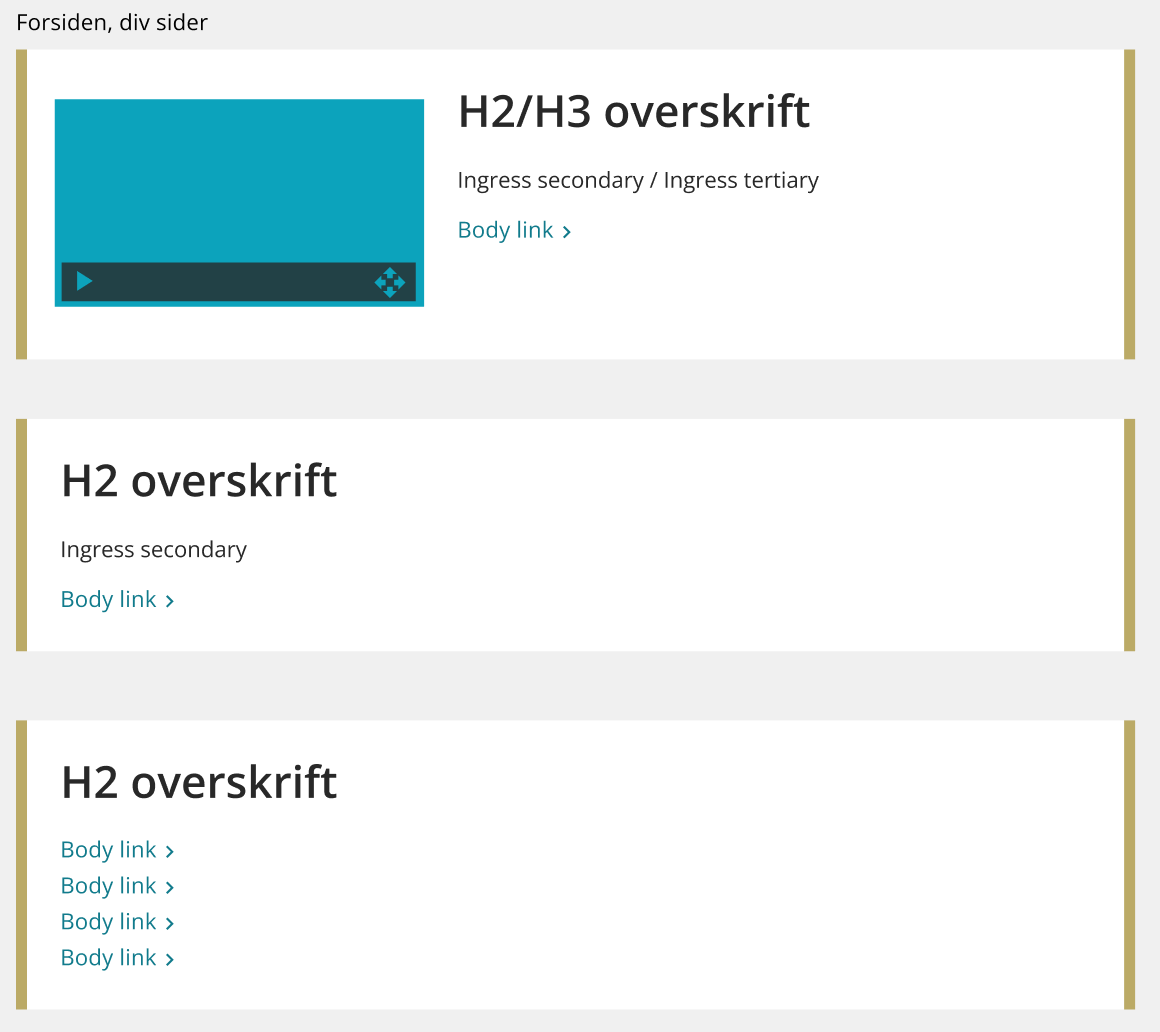This screenshot has height=1032, width=1160.
Task: Click the four-arrow fullscreen icon in video
Action: tap(390, 282)
